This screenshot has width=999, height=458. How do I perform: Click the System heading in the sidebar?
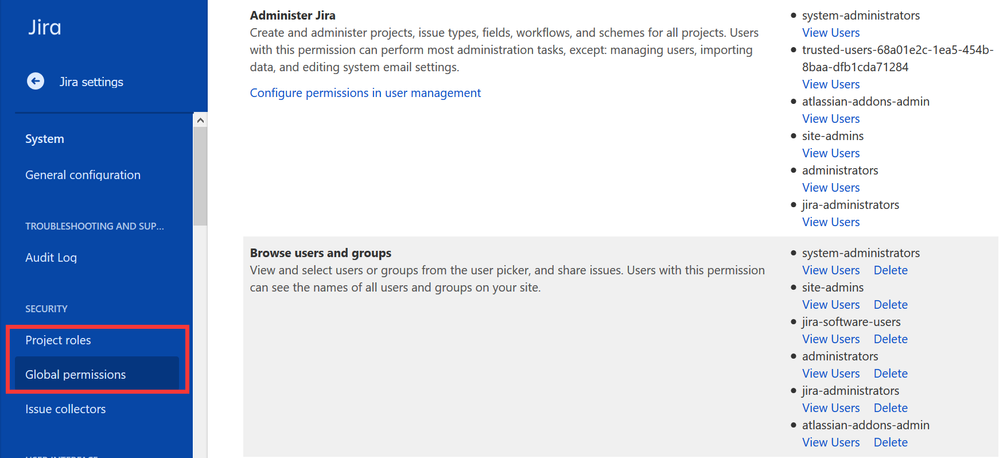coord(45,139)
